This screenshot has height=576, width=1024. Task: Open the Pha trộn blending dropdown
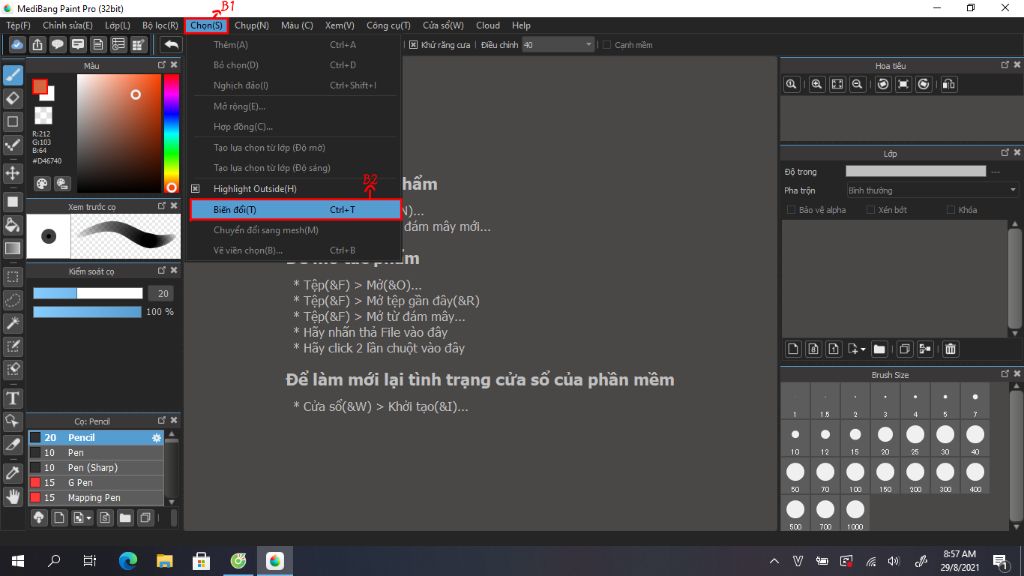pos(932,191)
